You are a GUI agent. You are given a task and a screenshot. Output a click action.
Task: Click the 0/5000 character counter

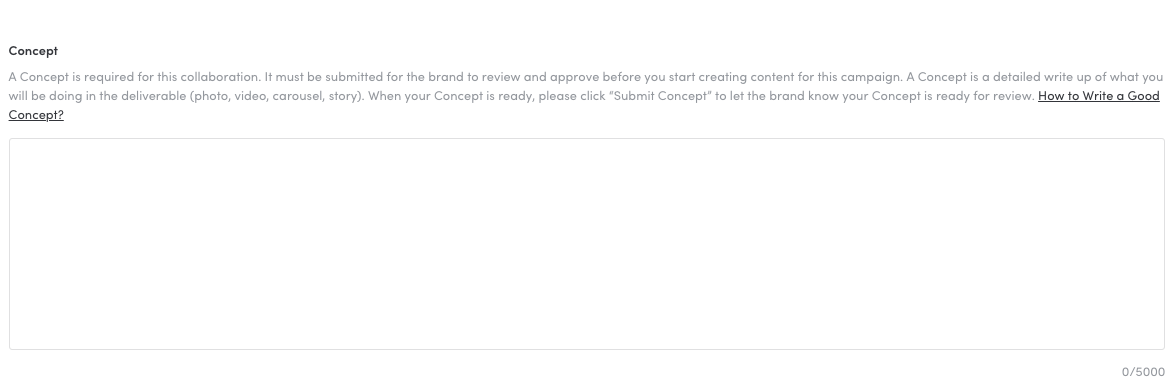point(1143,372)
